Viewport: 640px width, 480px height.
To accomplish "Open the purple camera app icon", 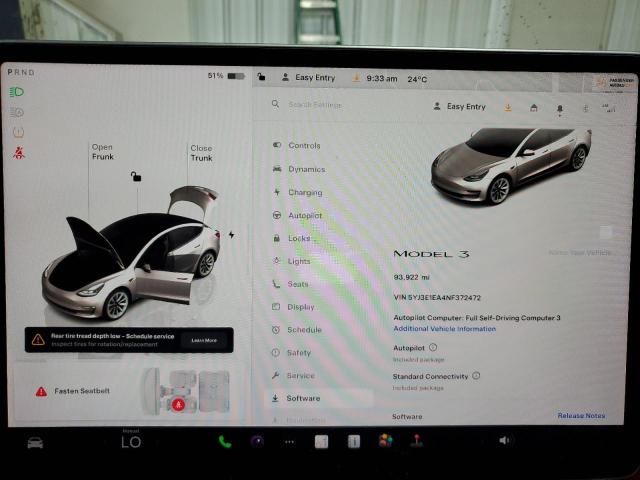I will [x=257, y=441].
